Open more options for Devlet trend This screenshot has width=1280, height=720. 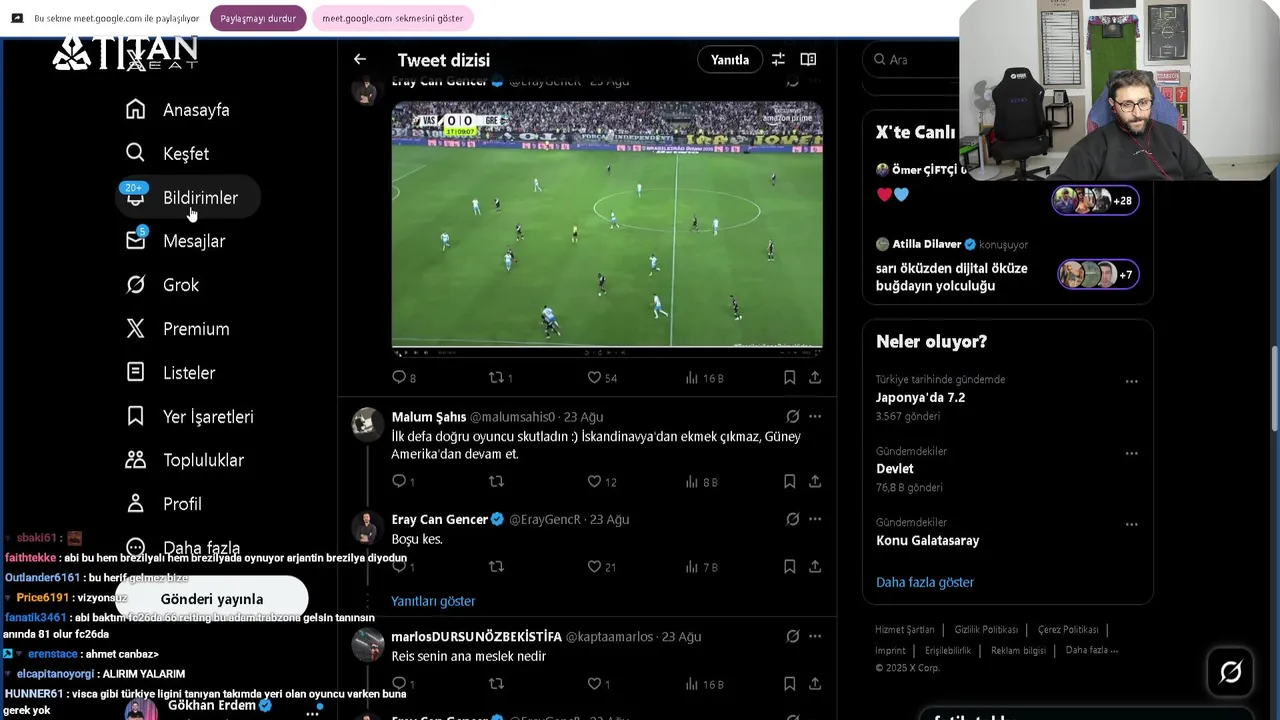coord(1131,453)
